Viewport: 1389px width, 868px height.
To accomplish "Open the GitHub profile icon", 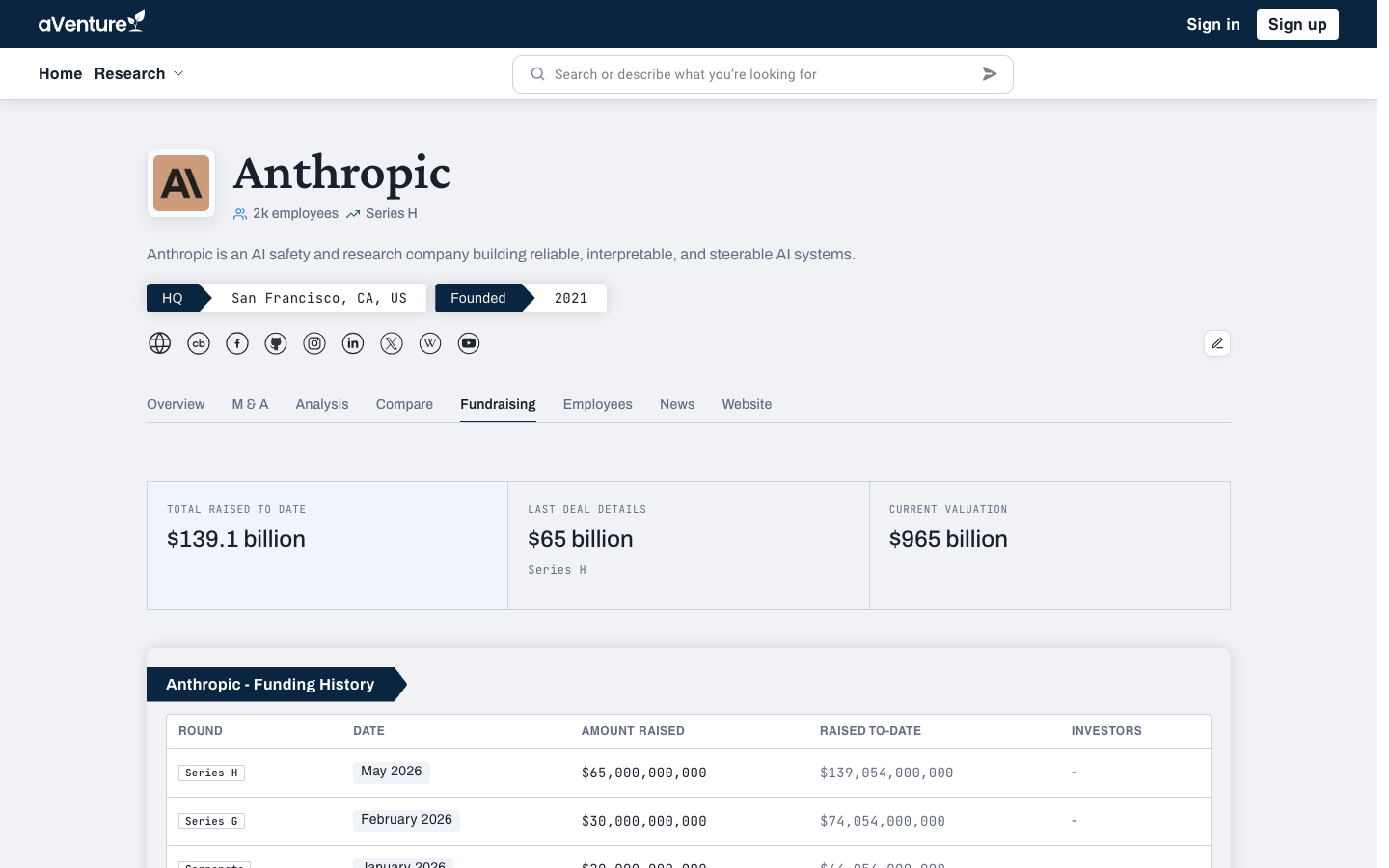I will 276,343.
